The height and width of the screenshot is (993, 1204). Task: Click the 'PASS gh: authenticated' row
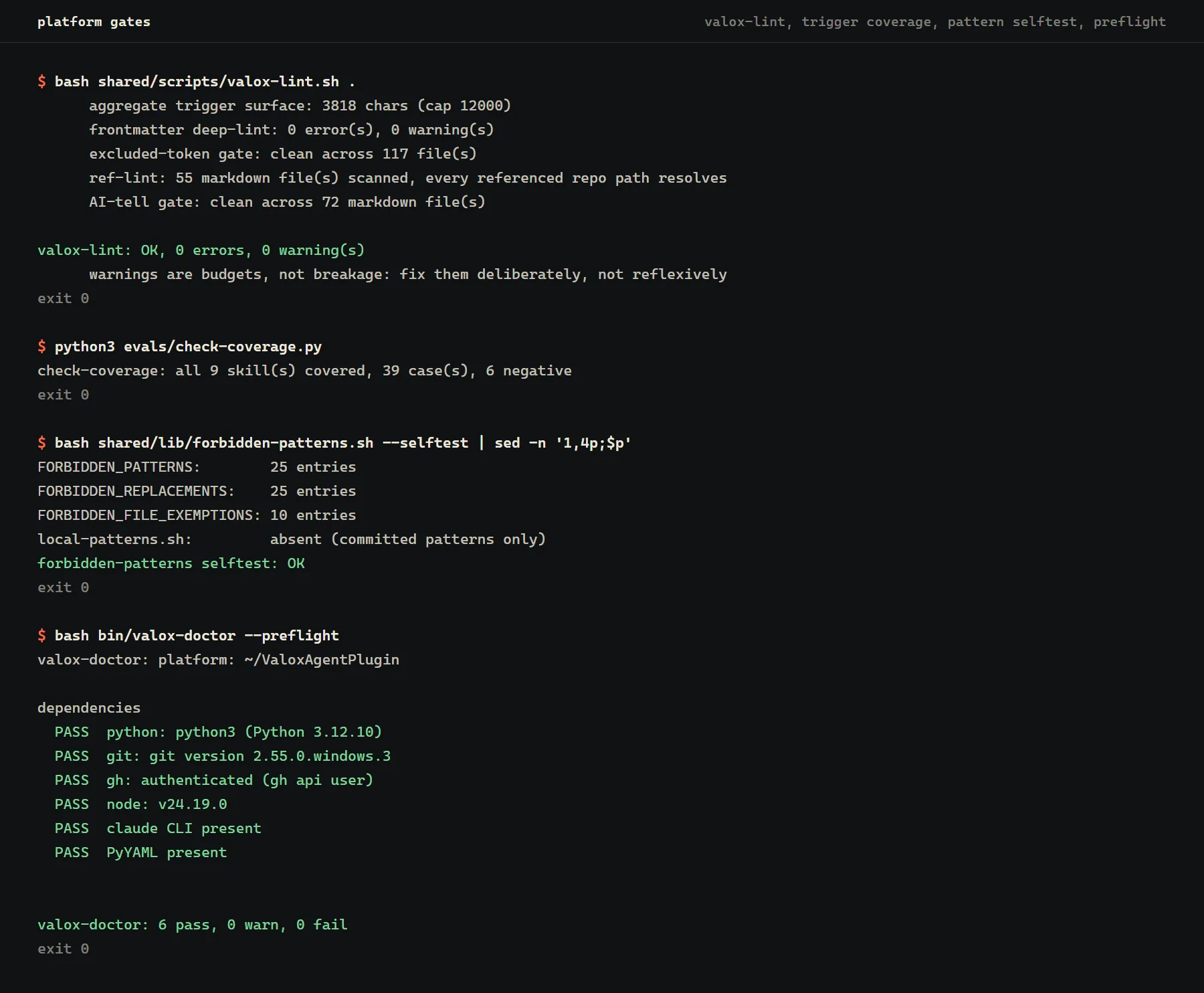pyautogui.click(x=214, y=780)
